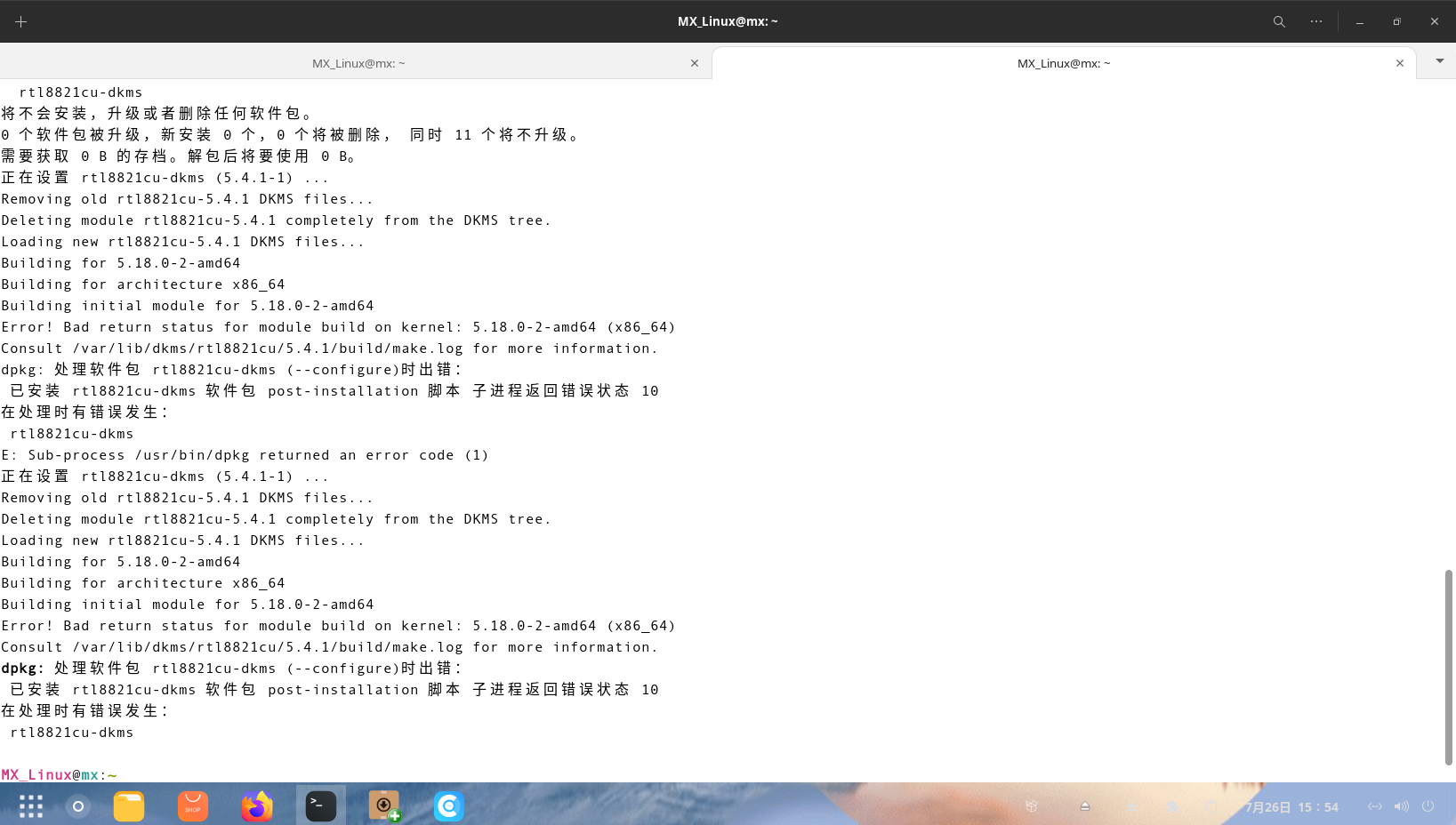Click the bold 'dpkg:' error line
The width and height of the screenshot is (1456, 825).
tap(232, 669)
